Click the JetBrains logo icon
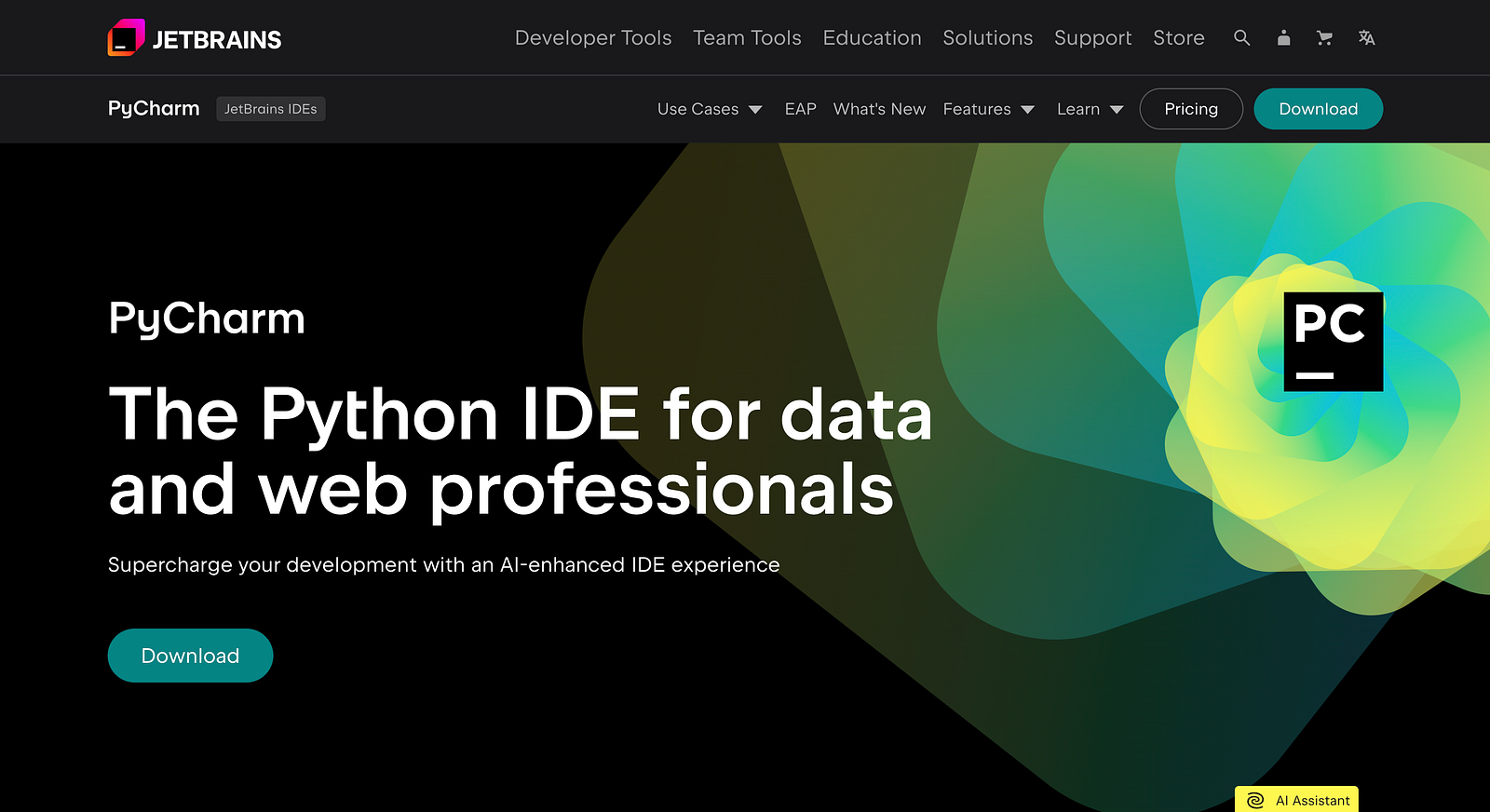Viewport: 1490px width, 812px height. click(126, 37)
